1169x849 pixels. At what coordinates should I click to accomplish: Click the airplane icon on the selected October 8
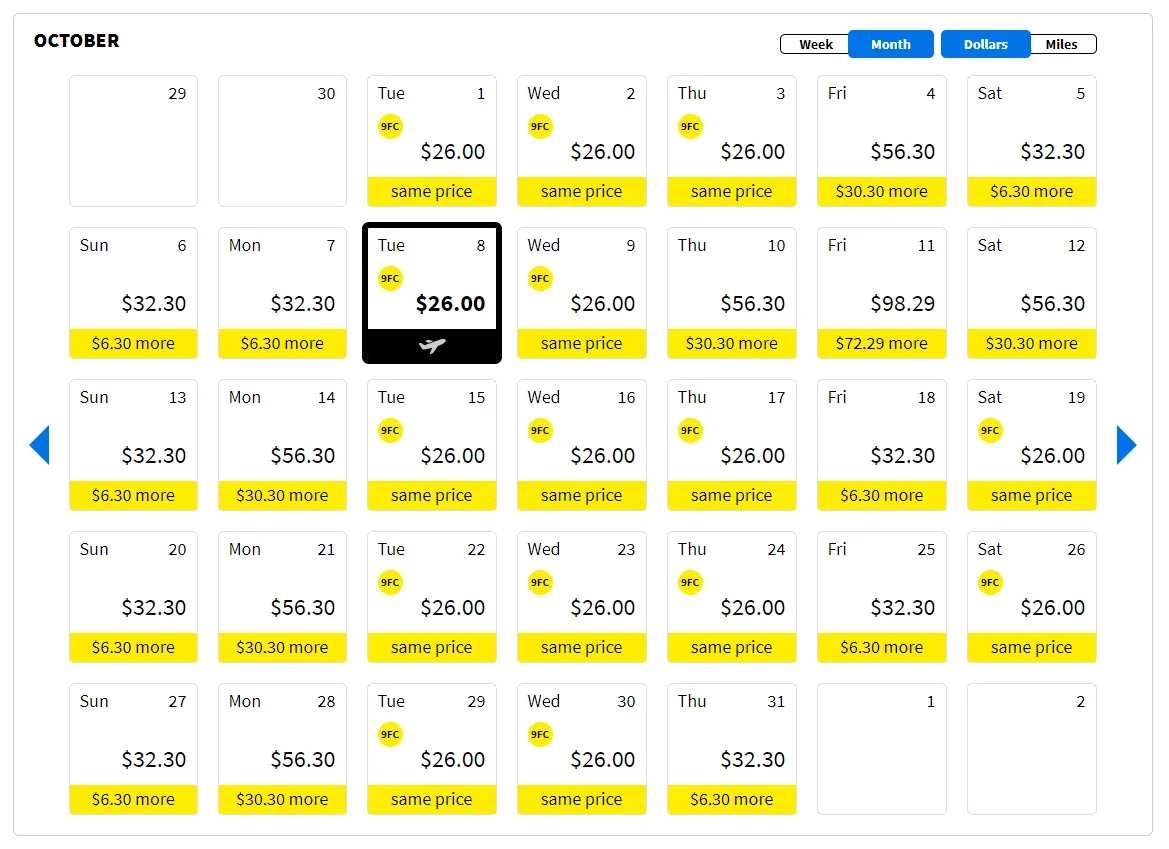click(432, 345)
